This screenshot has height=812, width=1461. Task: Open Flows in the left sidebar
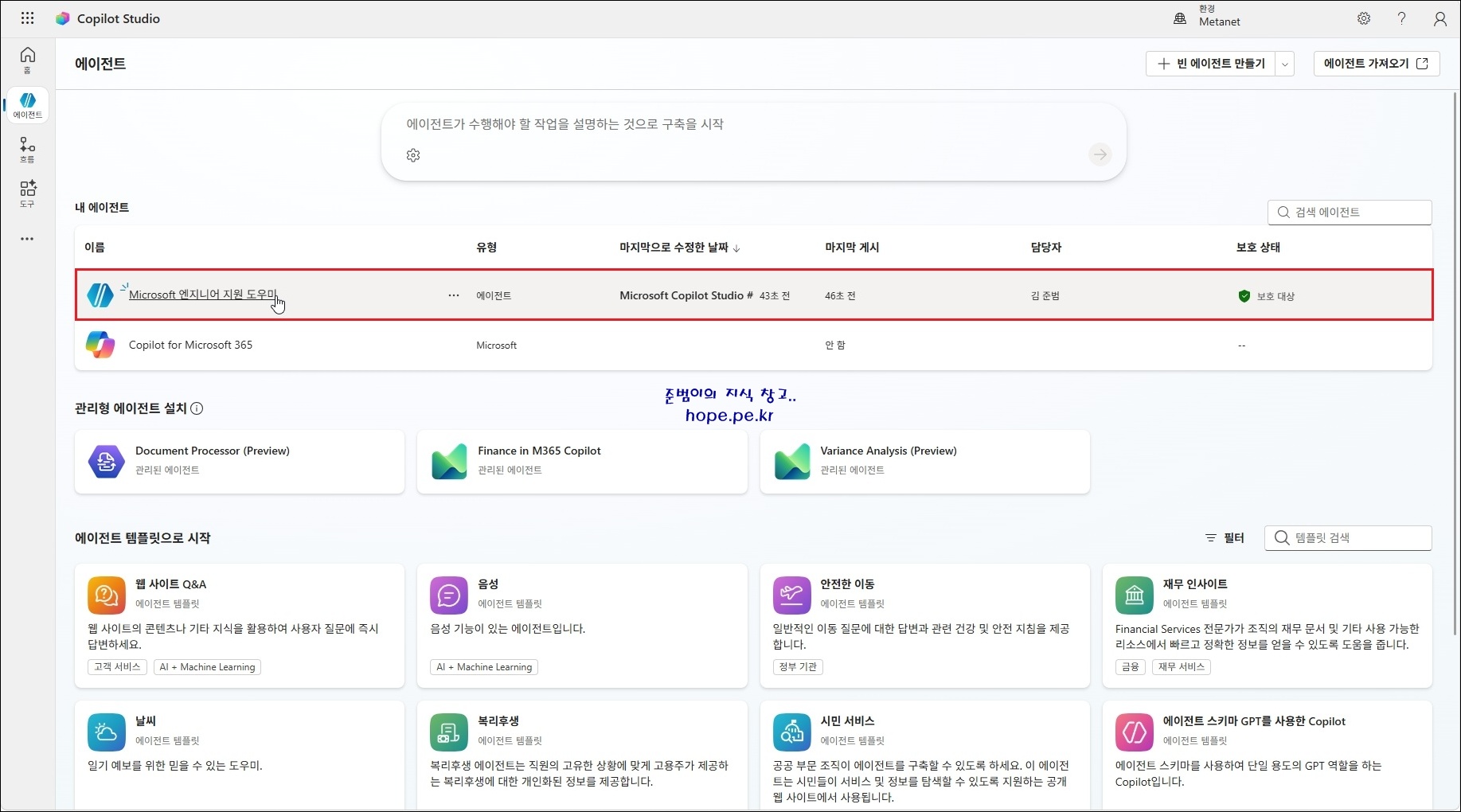coord(28,150)
